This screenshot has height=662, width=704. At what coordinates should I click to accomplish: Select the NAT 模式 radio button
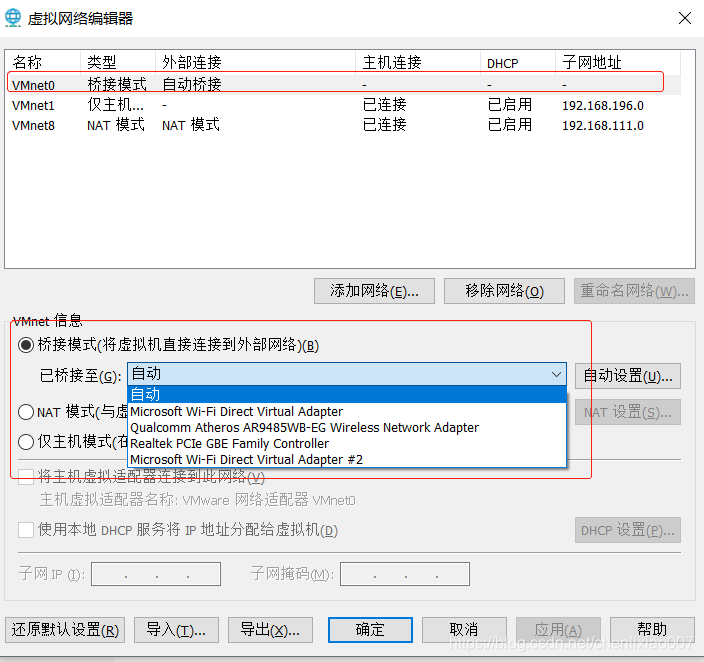(x=26, y=412)
